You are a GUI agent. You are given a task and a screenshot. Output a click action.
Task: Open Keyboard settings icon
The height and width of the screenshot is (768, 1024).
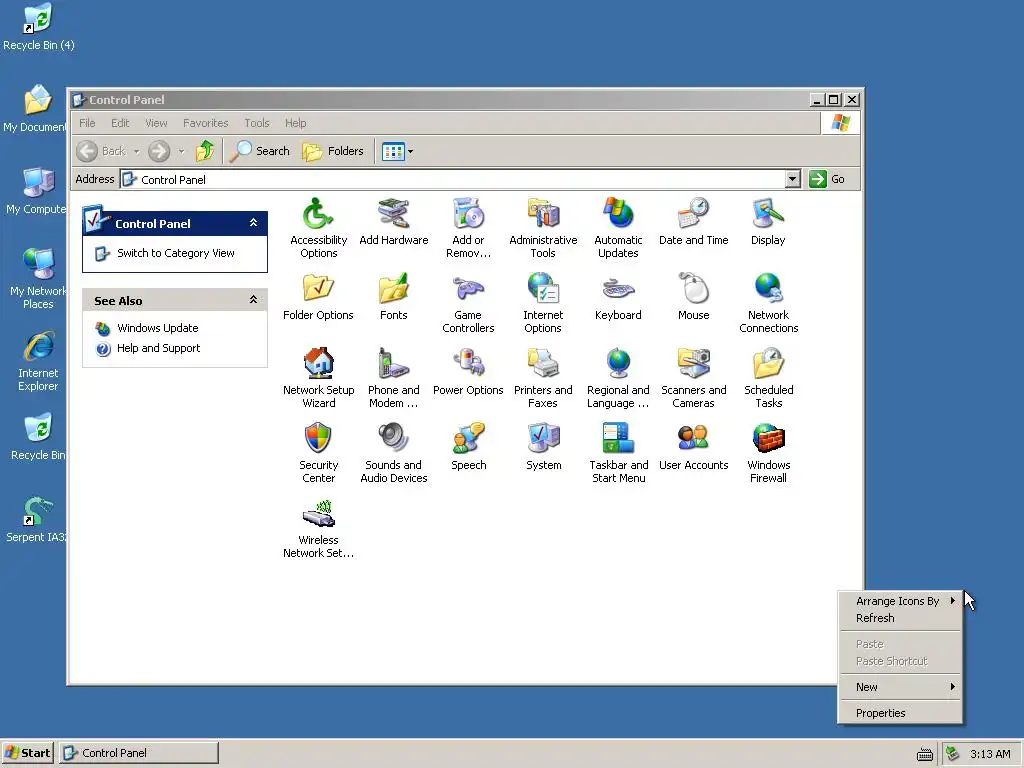click(x=618, y=297)
